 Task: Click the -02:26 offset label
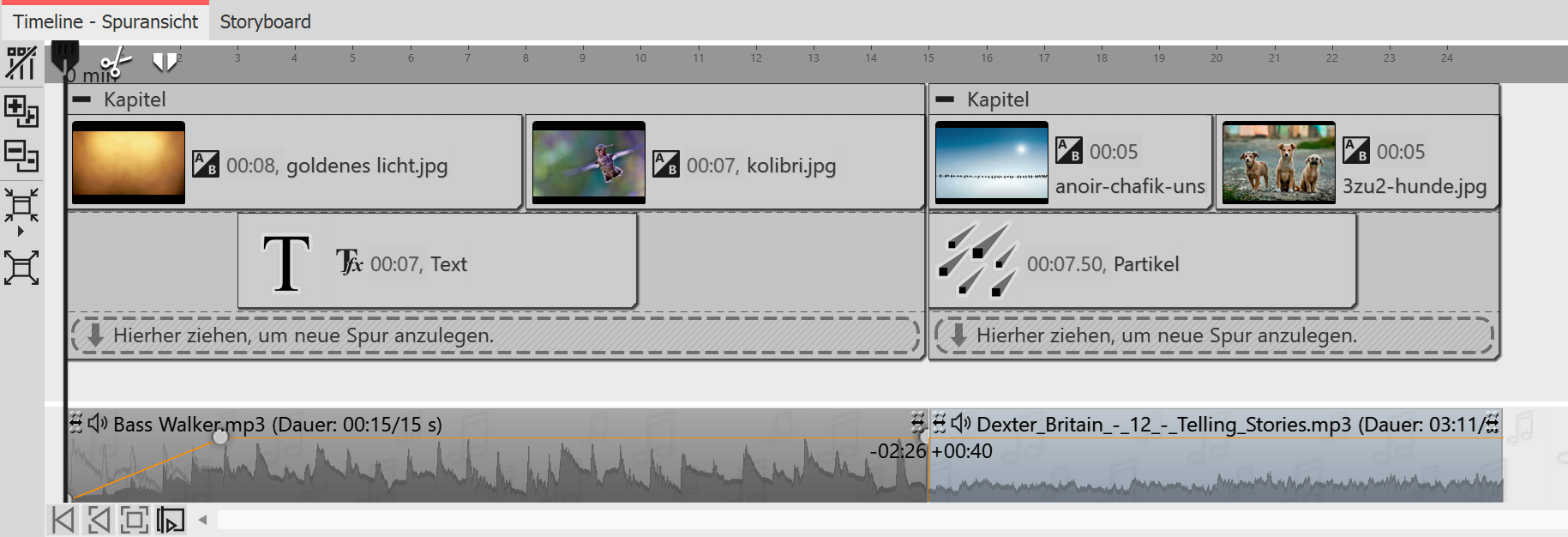tap(898, 451)
